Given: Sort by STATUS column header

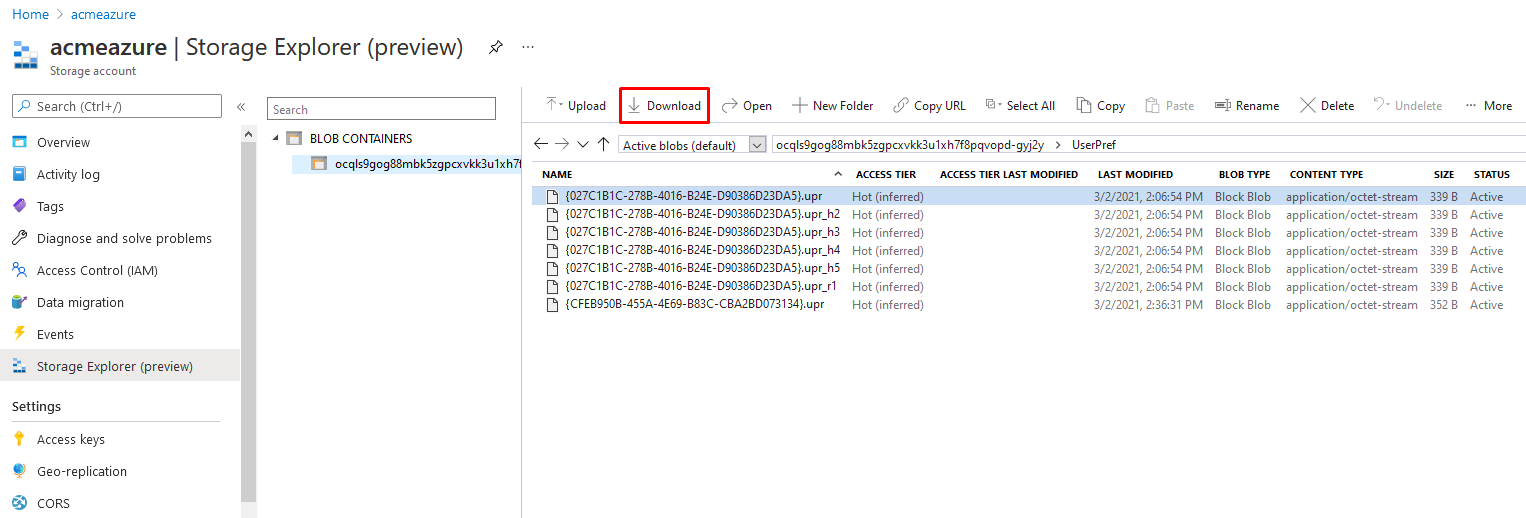Looking at the screenshot, I should click(x=1491, y=174).
